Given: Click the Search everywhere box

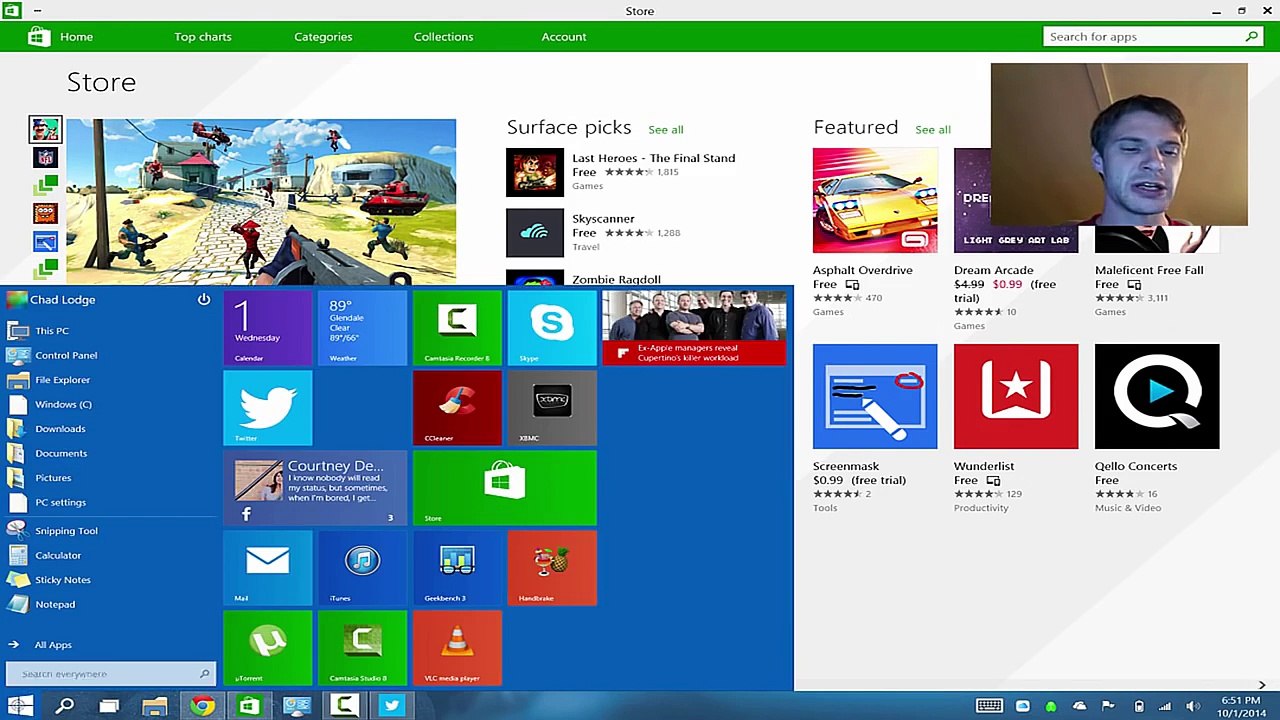Looking at the screenshot, I should click(x=109, y=674).
